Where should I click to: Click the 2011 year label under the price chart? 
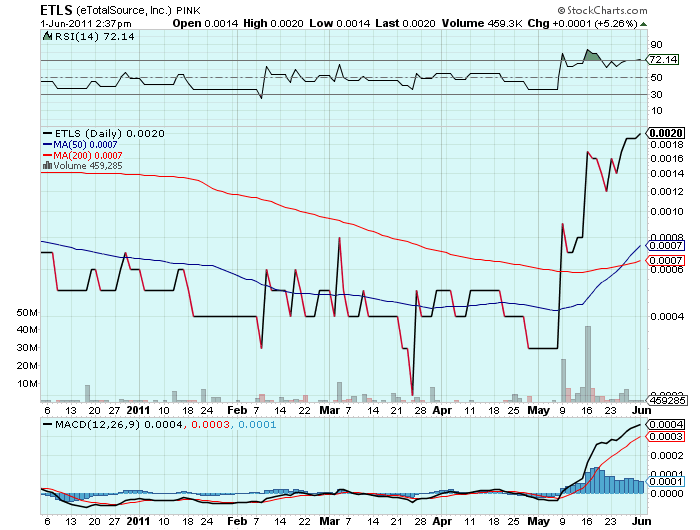[139, 410]
